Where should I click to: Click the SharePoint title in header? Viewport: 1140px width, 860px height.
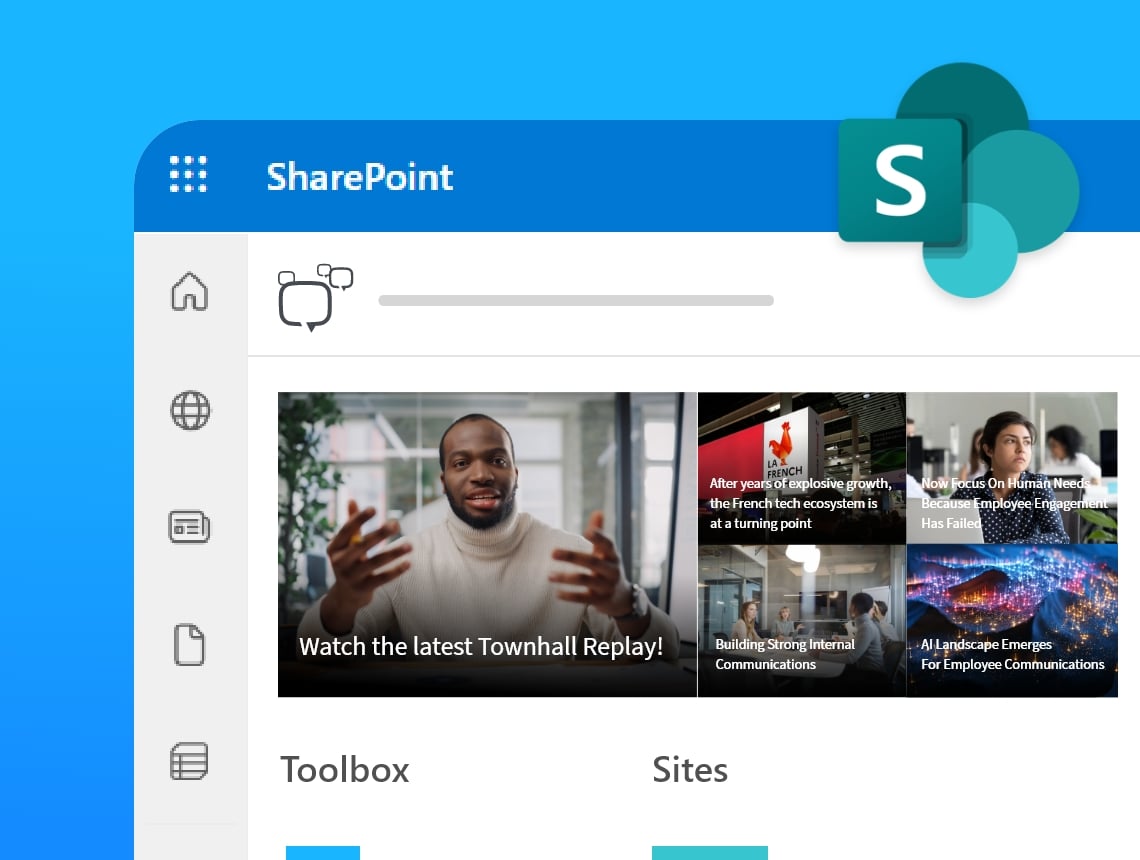click(x=360, y=177)
